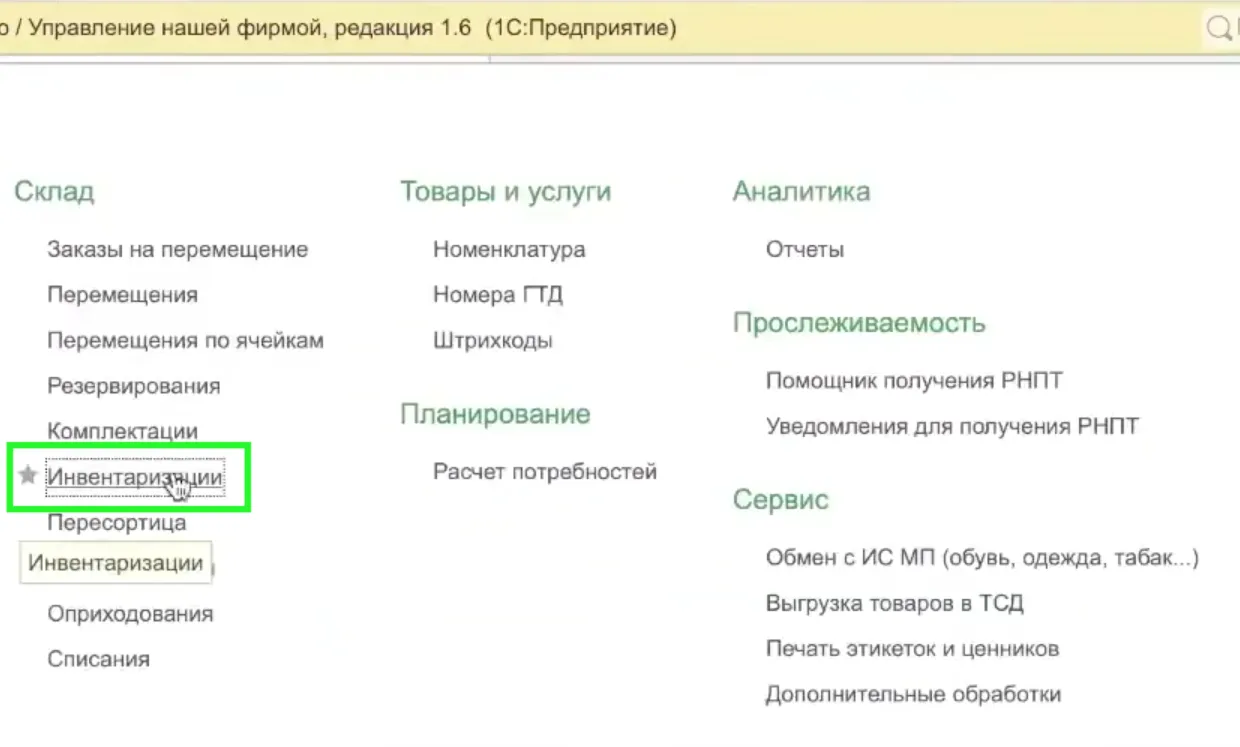This screenshot has width=1240, height=747.
Task: Start Помощник получения РНПТ
Action: 913,381
